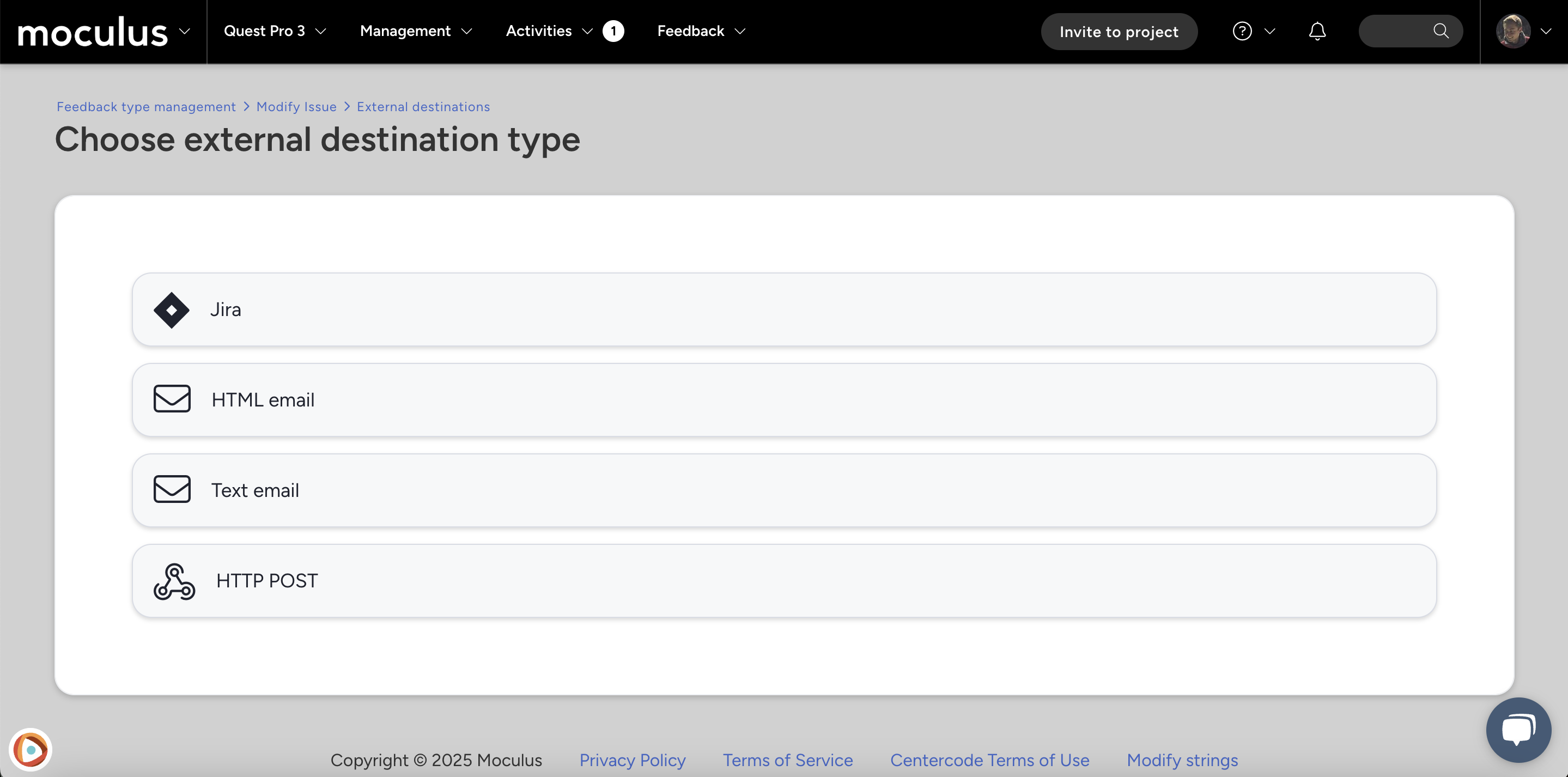Click the search magnifier icon
The image size is (1568, 777).
[1441, 31]
